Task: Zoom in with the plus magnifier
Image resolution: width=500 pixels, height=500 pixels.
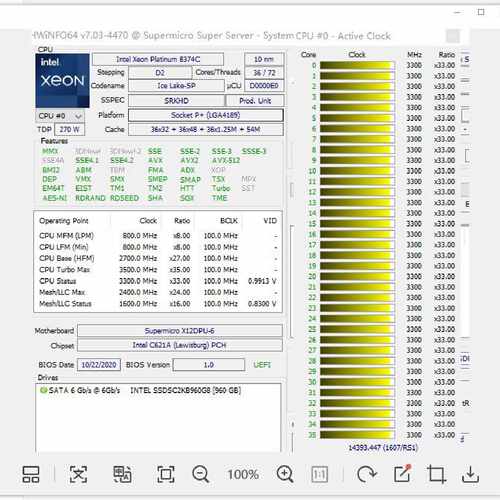Action: point(285,474)
